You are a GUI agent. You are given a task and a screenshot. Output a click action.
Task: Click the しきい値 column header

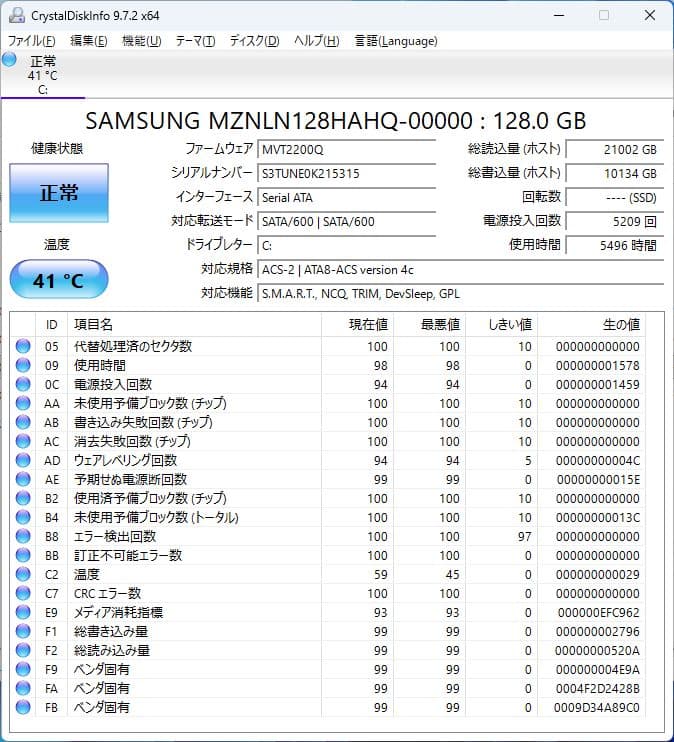pos(501,325)
